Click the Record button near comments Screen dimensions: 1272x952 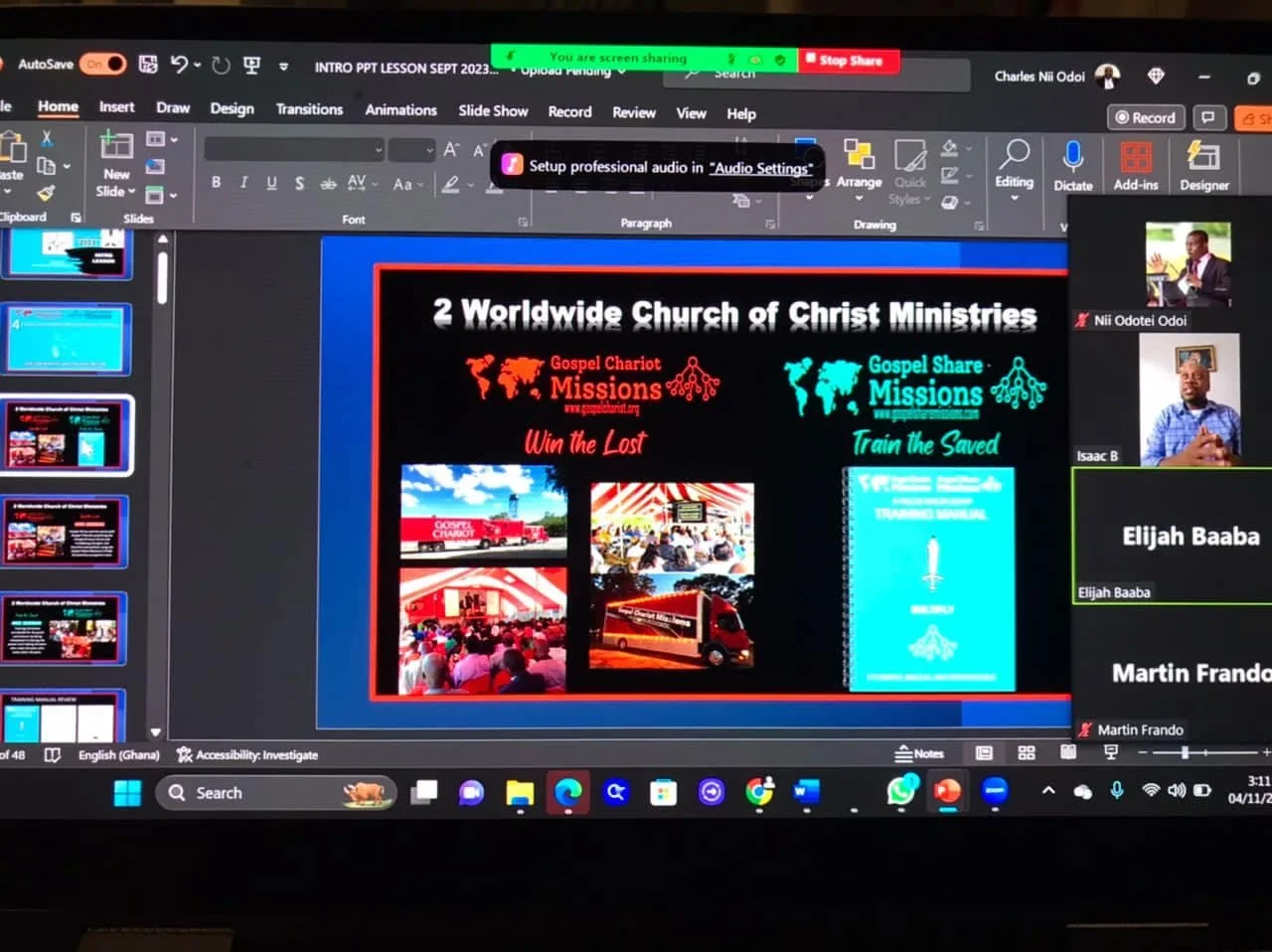[1146, 117]
